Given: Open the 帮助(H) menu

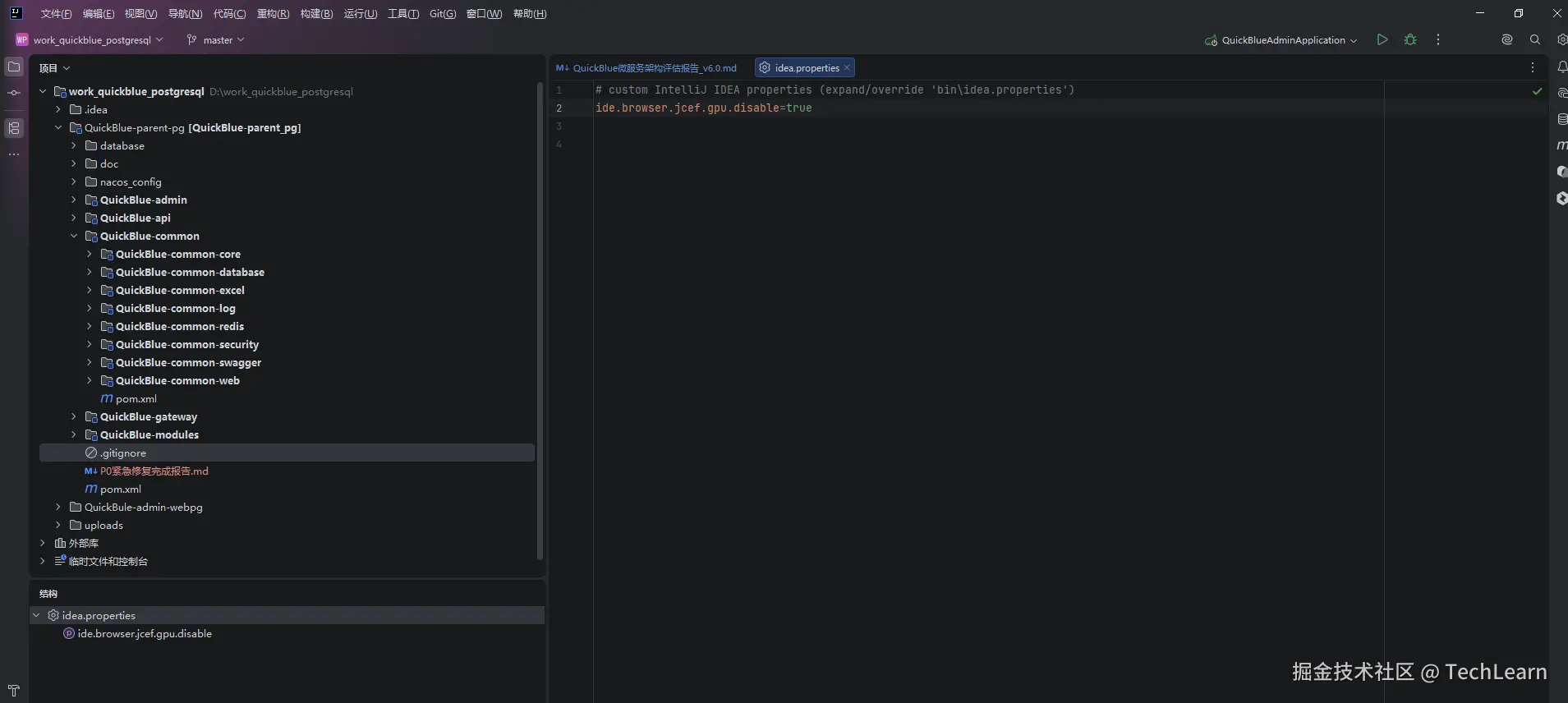Looking at the screenshot, I should click(530, 13).
